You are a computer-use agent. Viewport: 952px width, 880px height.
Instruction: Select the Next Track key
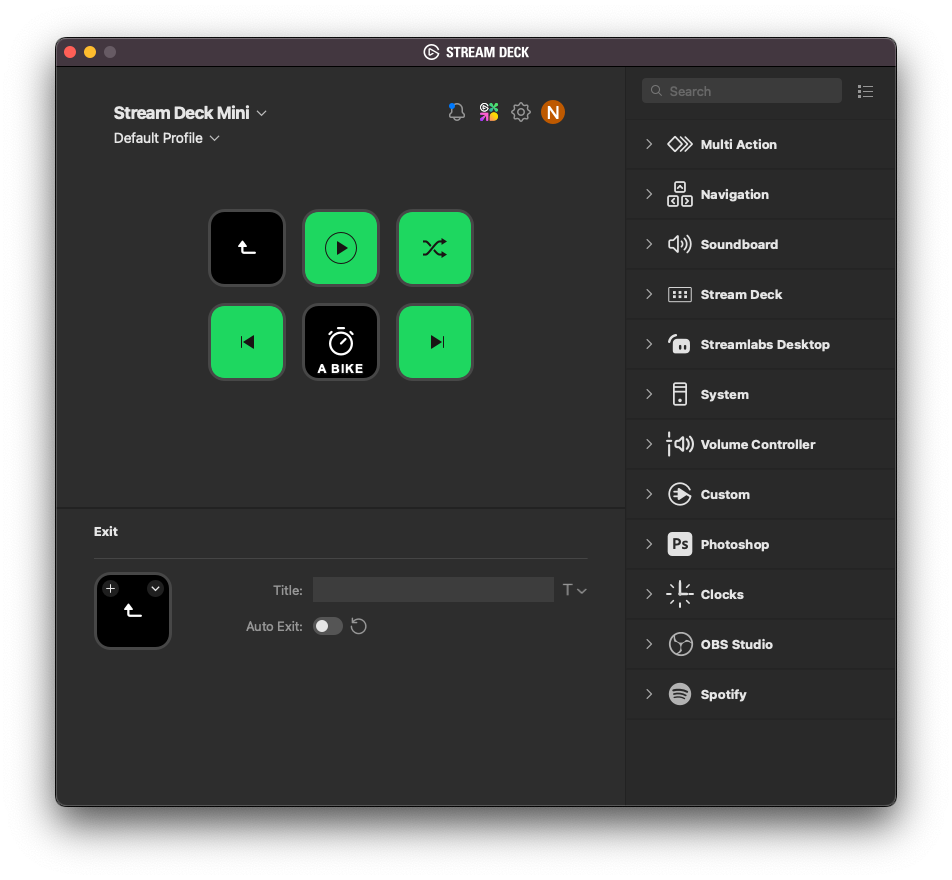pos(435,342)
